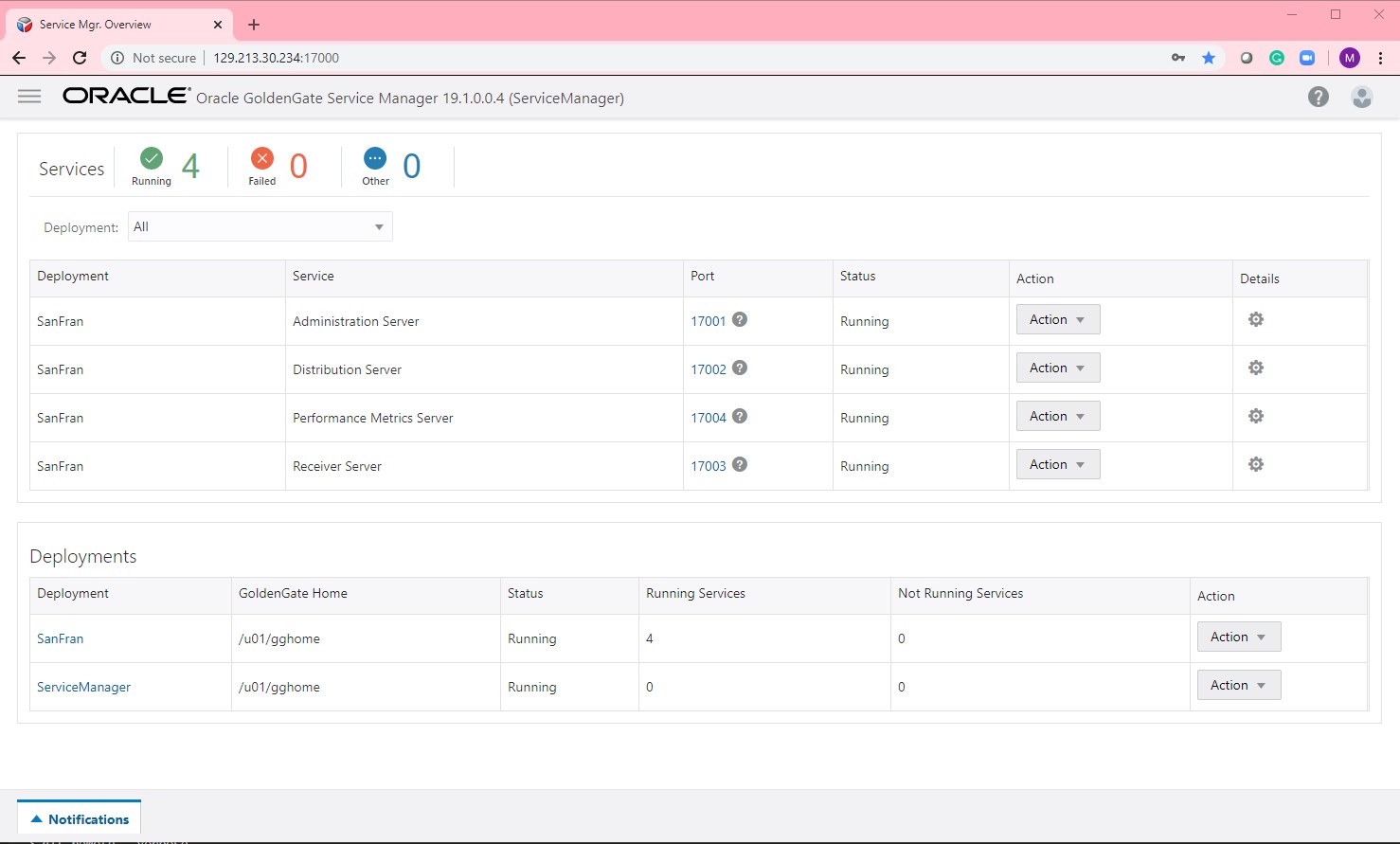
Task: Click the Not Running Services column header
Action: coord(960,593)
